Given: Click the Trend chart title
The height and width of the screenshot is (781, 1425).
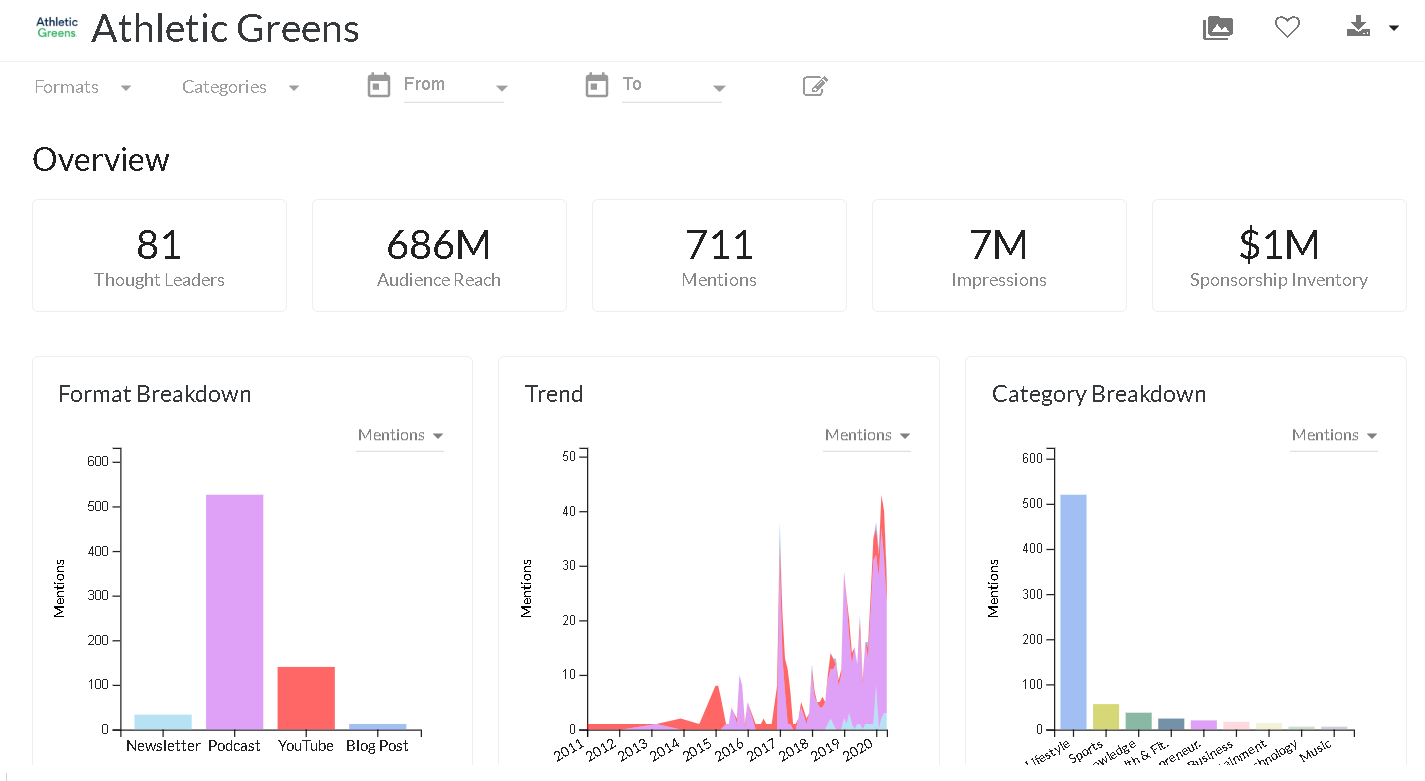Looking at the screenshot, I should tap(554, 394).
